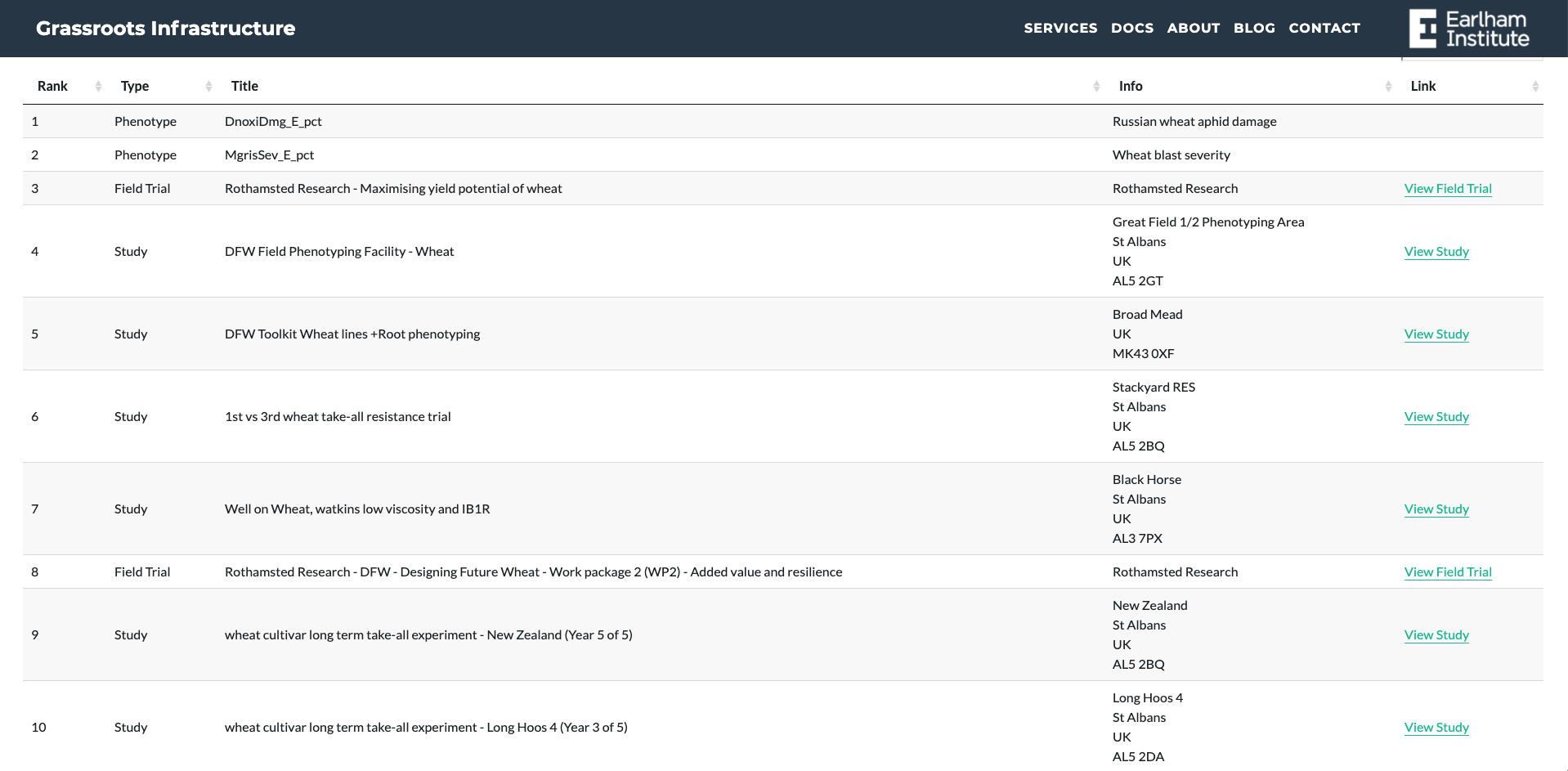Image resolution: width=1568 pixels, height=771 pixels.
Task: Click the Wheat blast severity text
Action: pos(1172,155)
